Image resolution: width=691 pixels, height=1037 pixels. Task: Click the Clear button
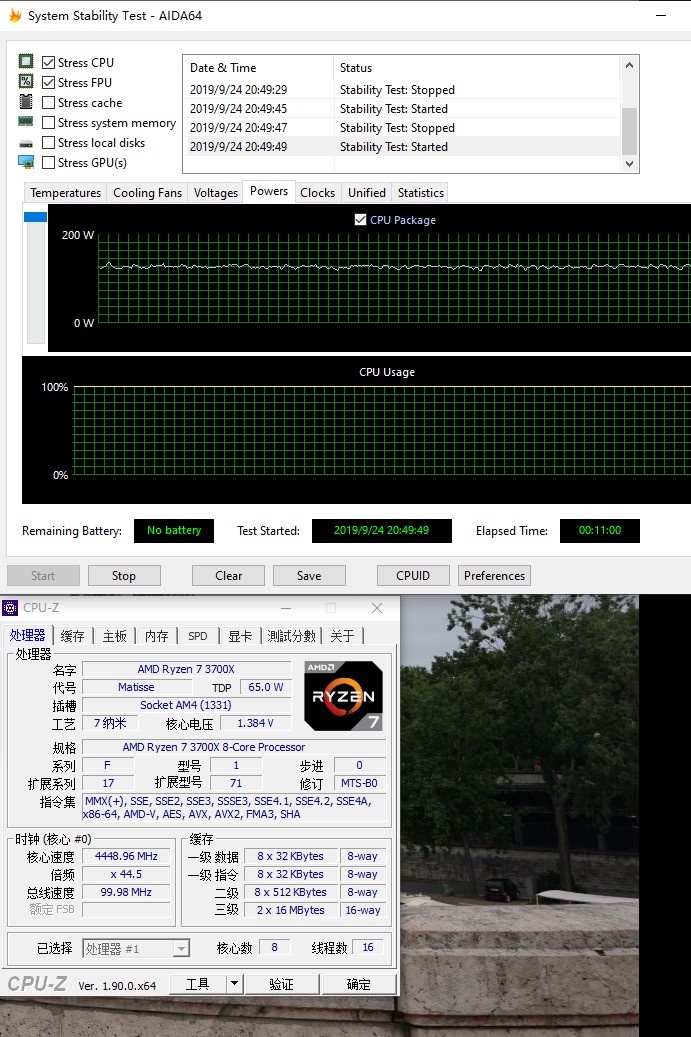[x=228, y=575]
